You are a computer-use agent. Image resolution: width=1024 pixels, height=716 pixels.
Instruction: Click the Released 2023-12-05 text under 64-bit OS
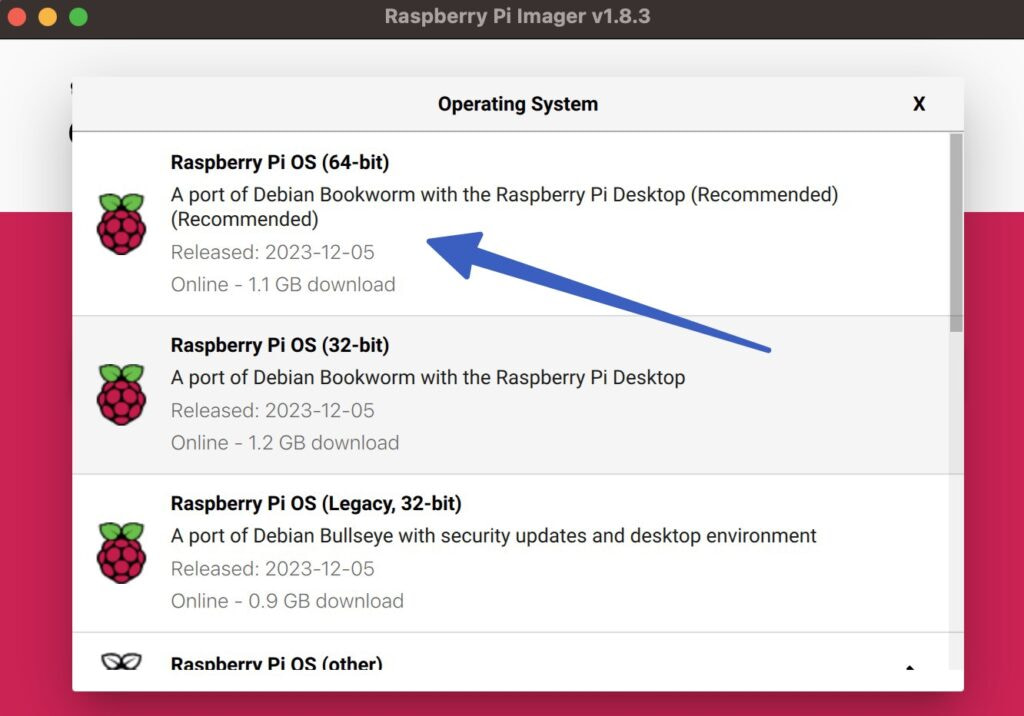point(271,252)
